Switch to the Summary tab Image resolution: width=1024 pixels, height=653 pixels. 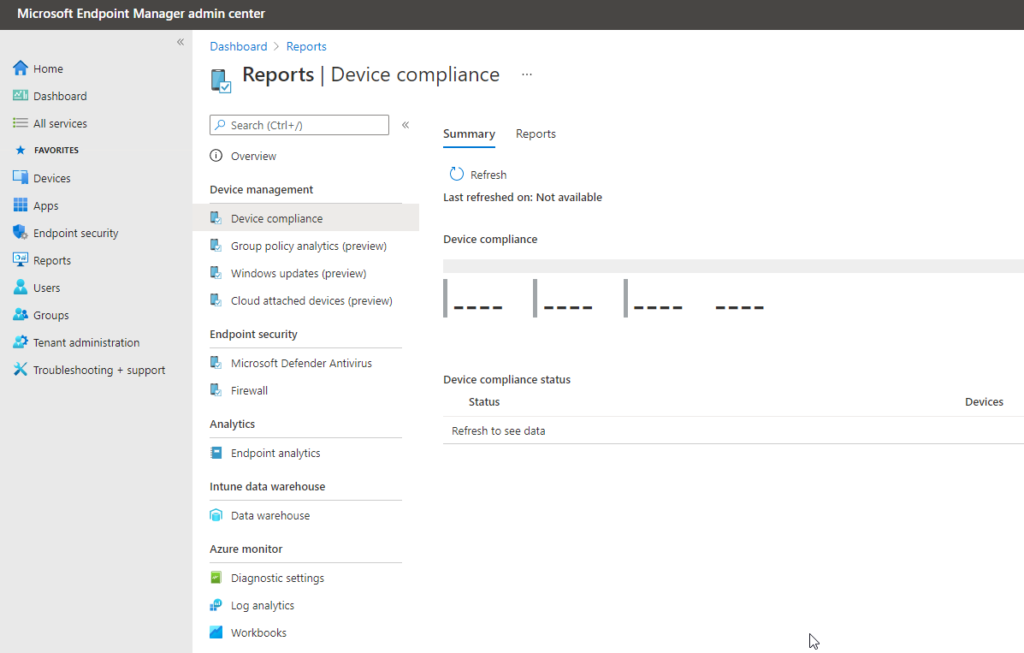pos(469,134)
